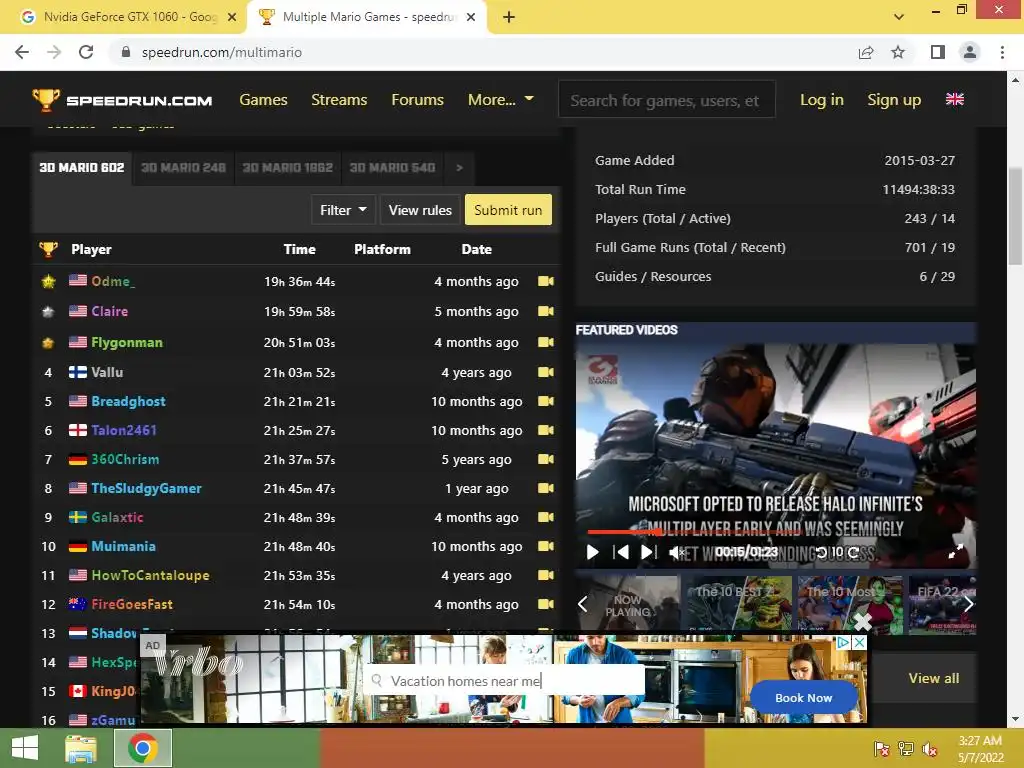Open Chrome three-dot menu
This screenshot has height=768, width=1024.
[x=1002, y=52]
